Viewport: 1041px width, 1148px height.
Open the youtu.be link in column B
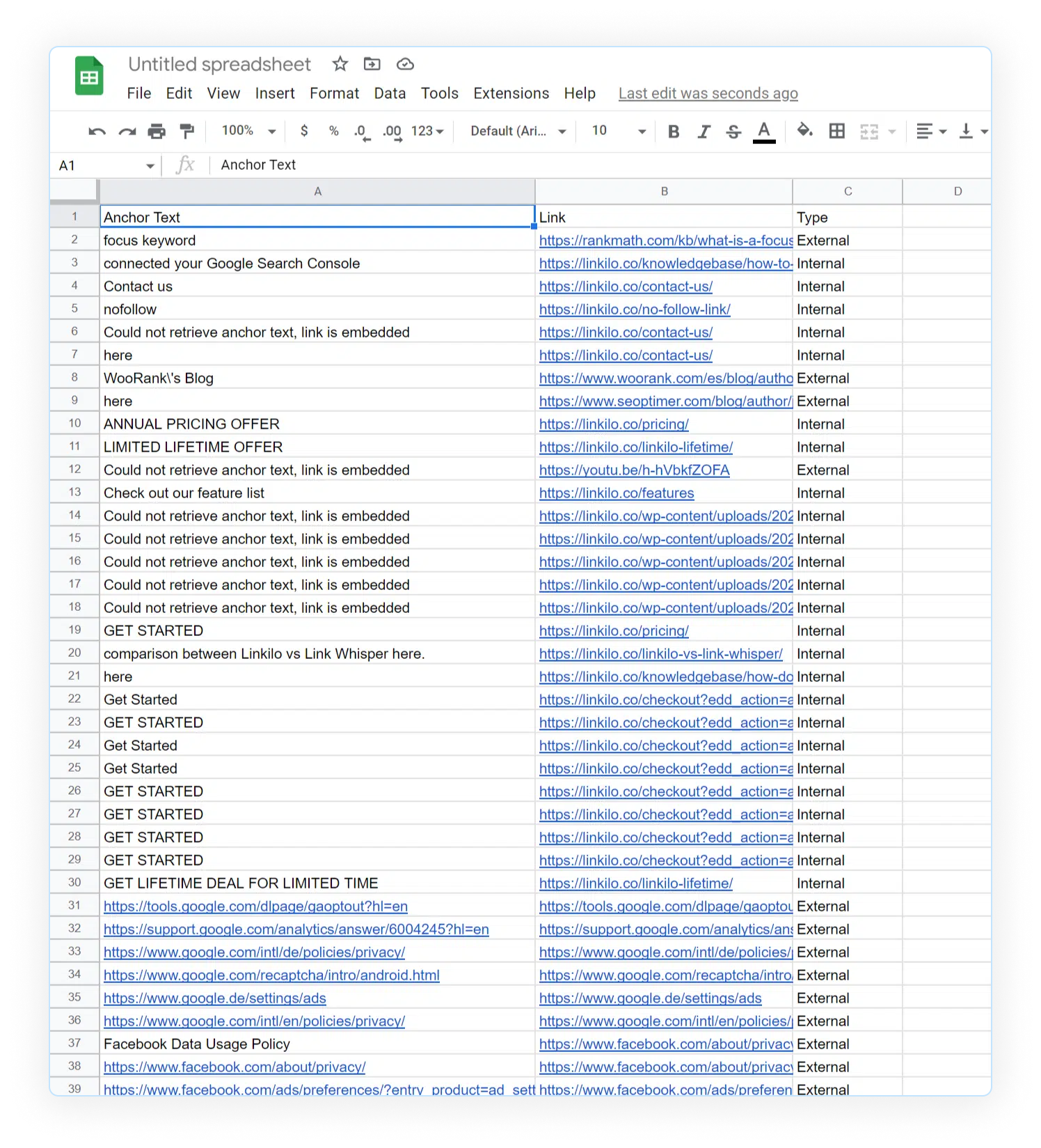click(x=634, y=470)
